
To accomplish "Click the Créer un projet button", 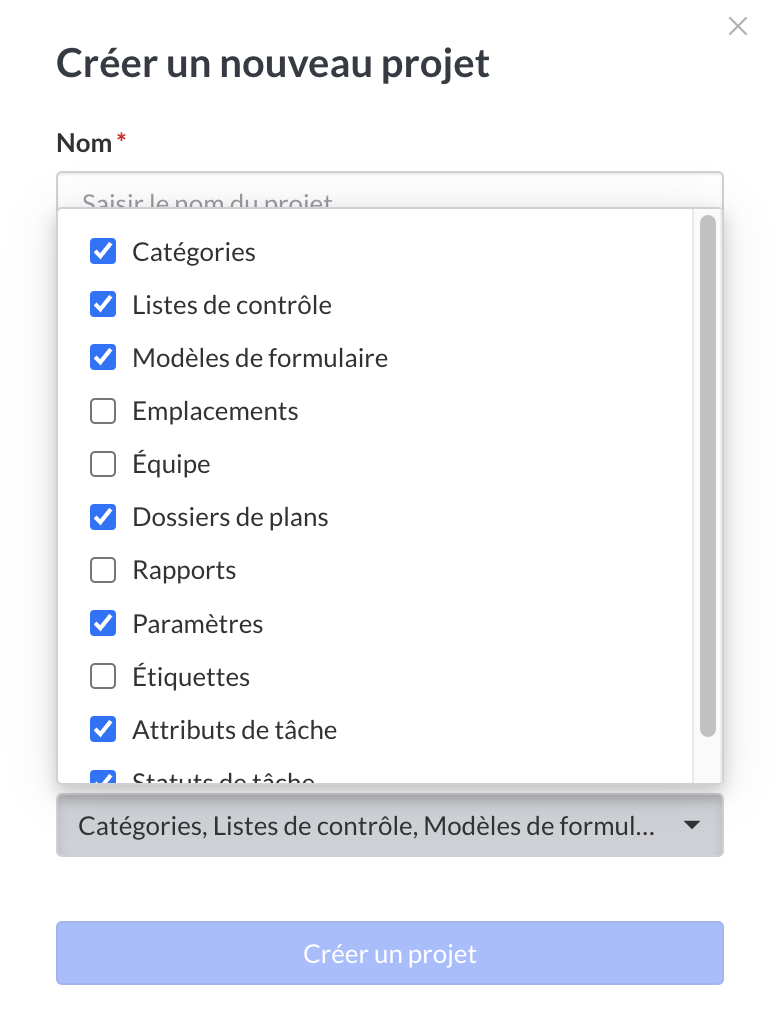I will pos(389,953).
